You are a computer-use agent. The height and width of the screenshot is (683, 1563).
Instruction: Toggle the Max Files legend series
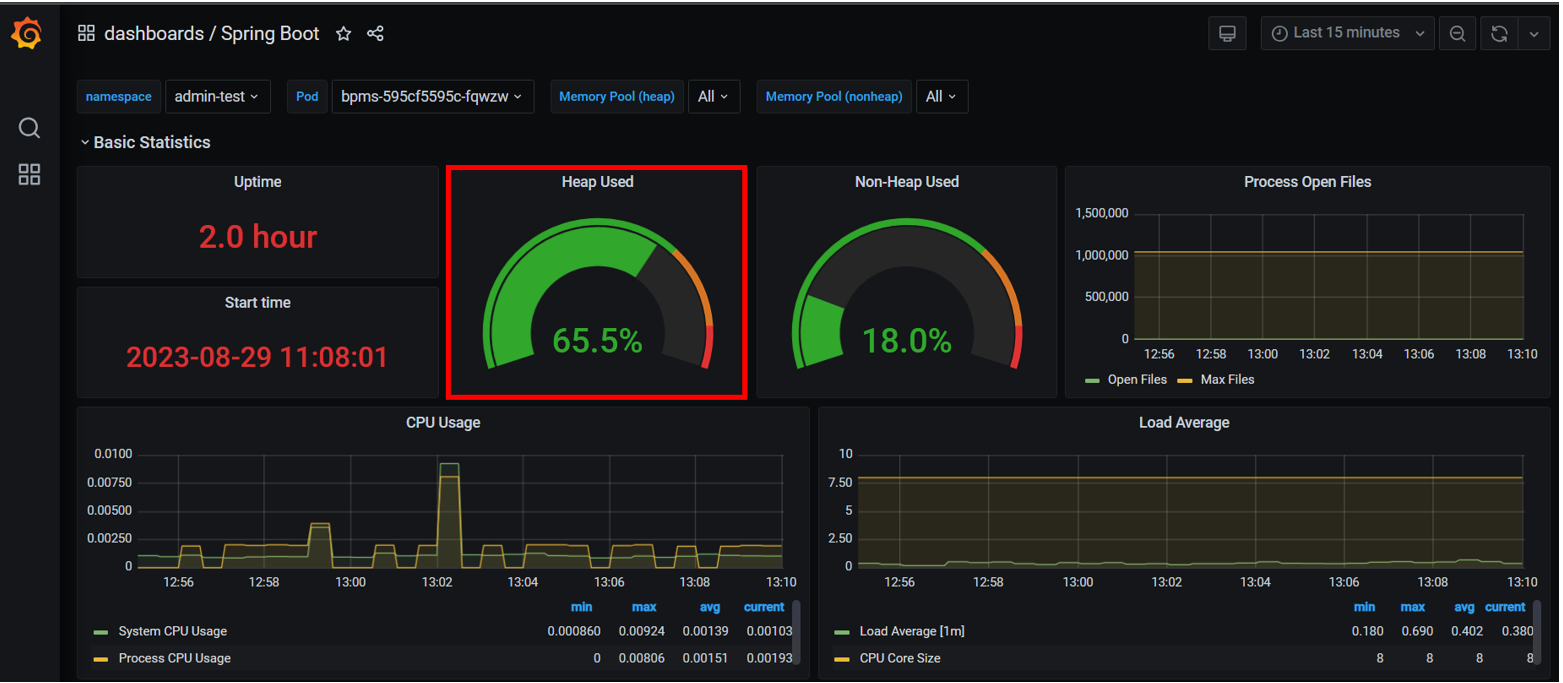(1227, 380)
